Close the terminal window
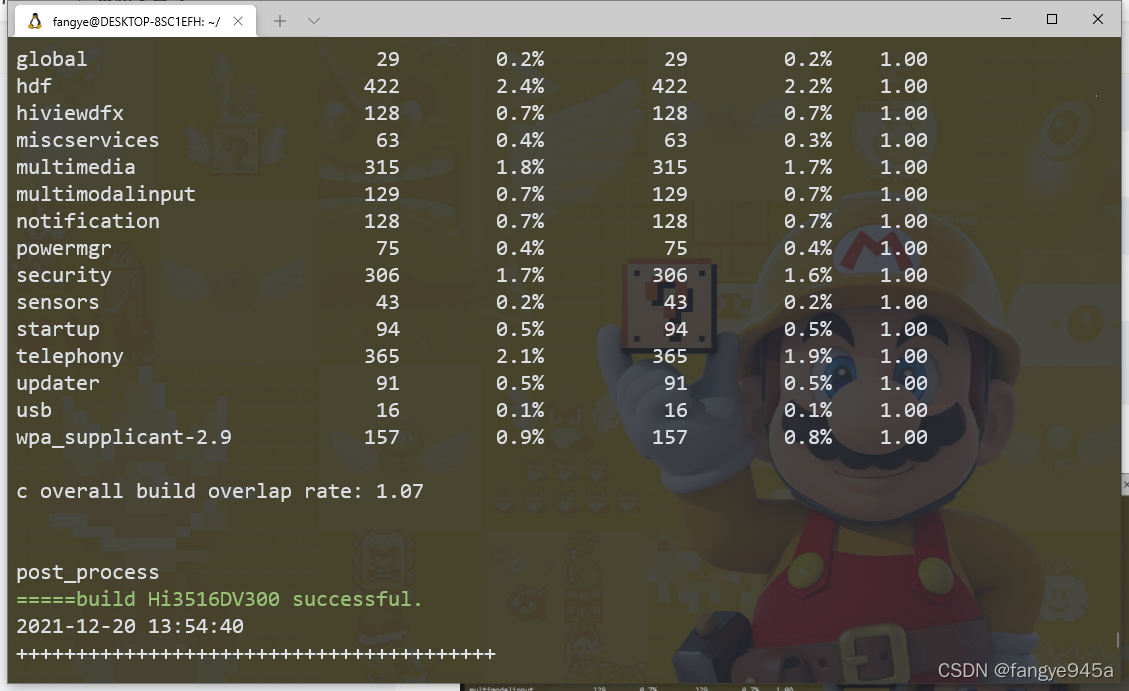Screen dimensions: 1129x691 point(1098,19)
